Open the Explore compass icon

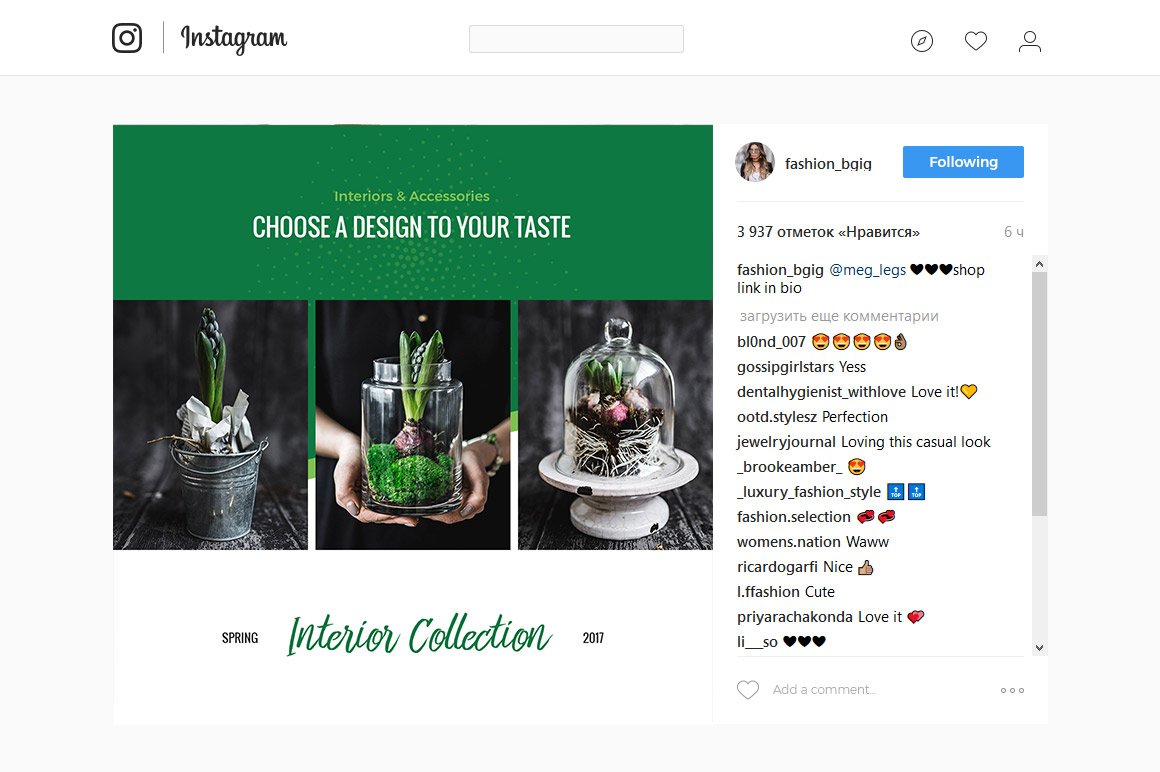922,41
